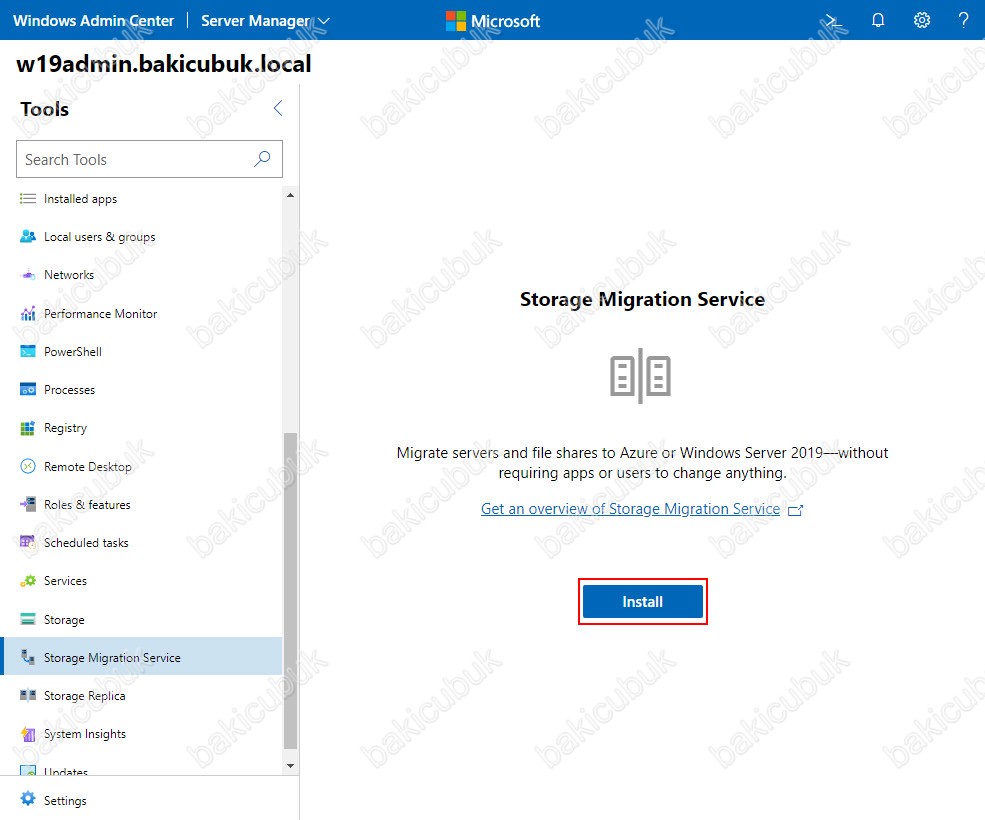Image resolution: width=985 pixels, height=820 pixels.
Task: Click the tools list scroll up arrow
Action: [x=290, y=195]
